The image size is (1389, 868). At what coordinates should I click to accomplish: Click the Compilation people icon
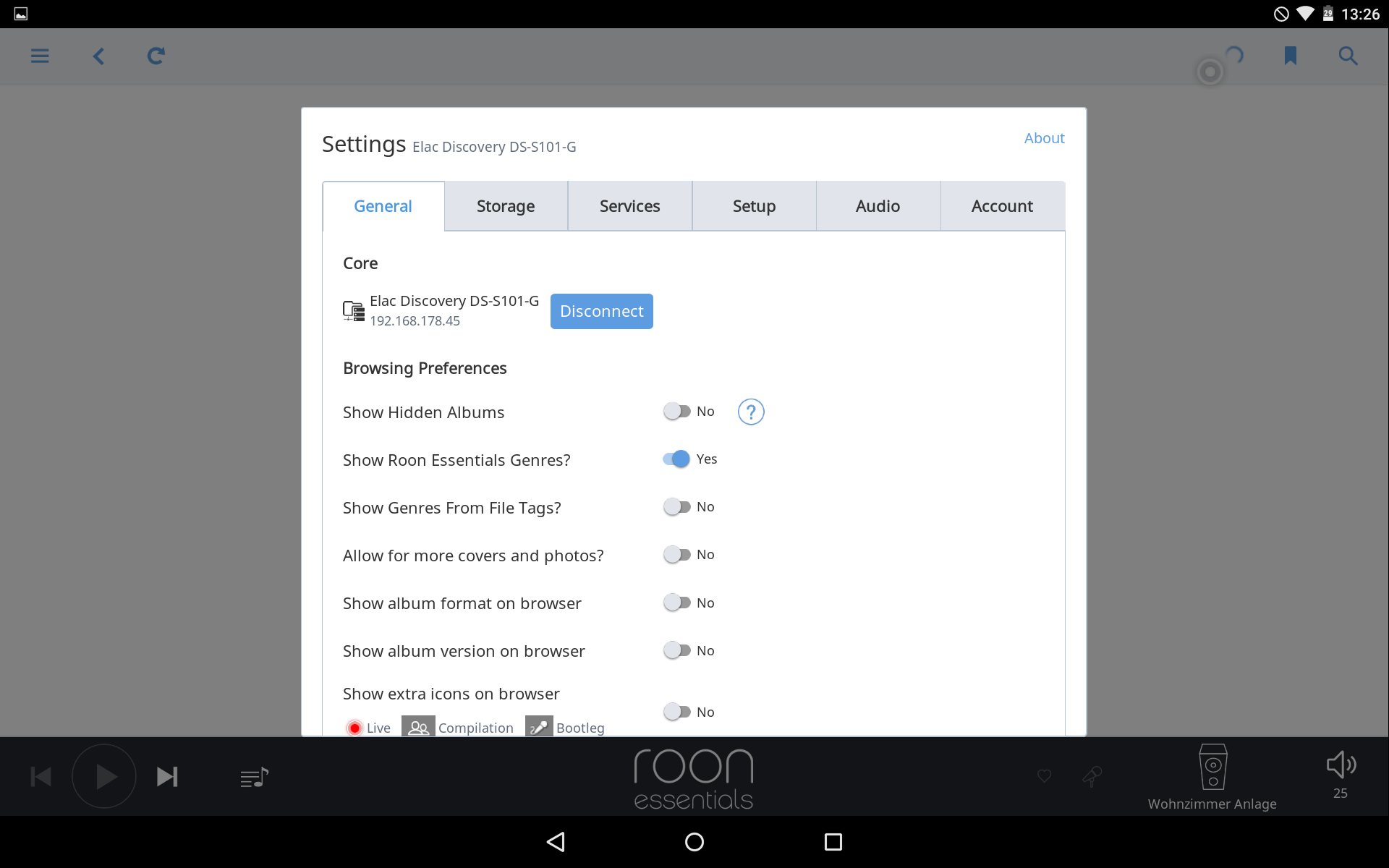click(x=418, y=728)
